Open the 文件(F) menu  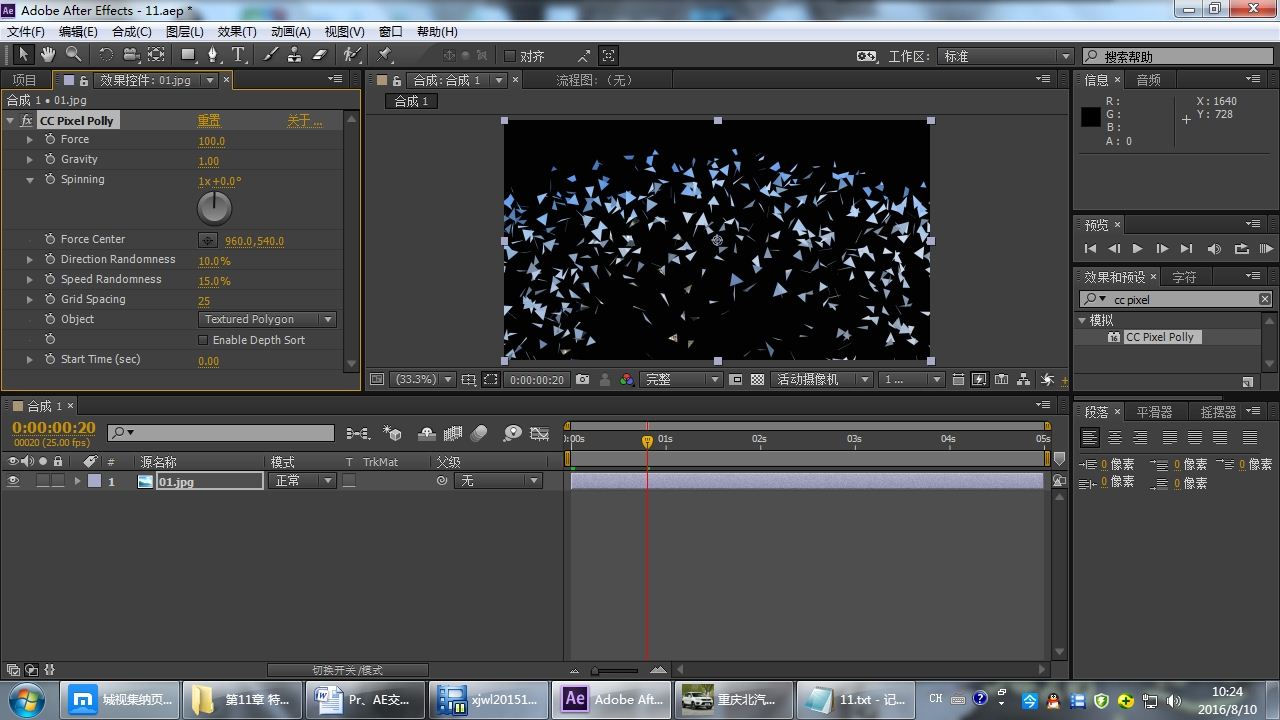[26, 32]
